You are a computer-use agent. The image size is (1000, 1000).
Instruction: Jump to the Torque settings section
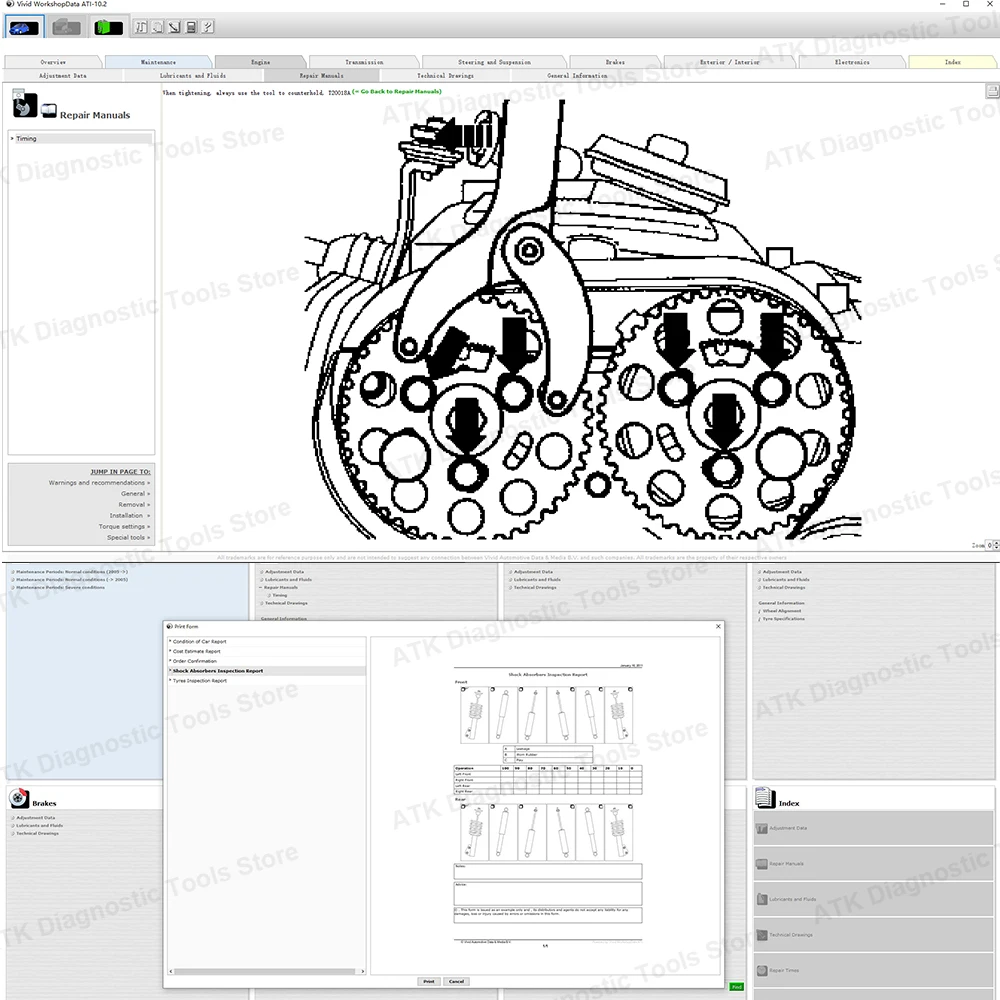tap(124, 526)
